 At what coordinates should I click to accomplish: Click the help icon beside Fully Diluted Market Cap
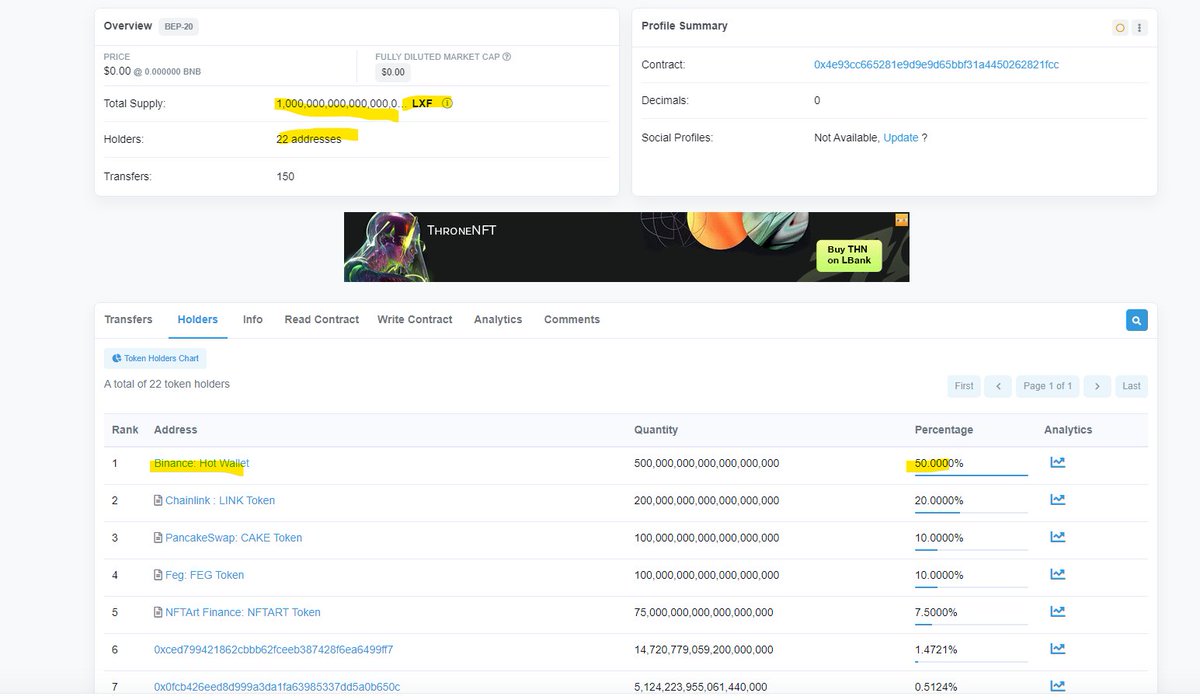[507, 57]
